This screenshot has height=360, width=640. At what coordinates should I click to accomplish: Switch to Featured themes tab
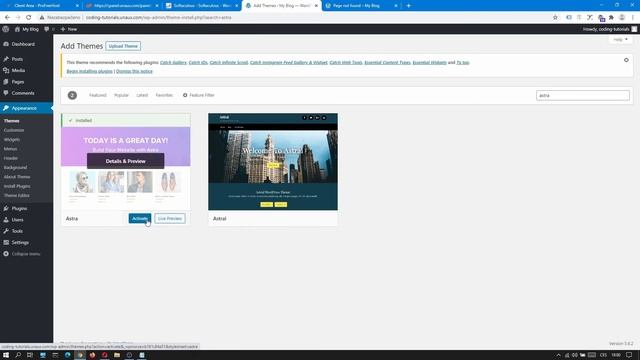pos(98,95)
